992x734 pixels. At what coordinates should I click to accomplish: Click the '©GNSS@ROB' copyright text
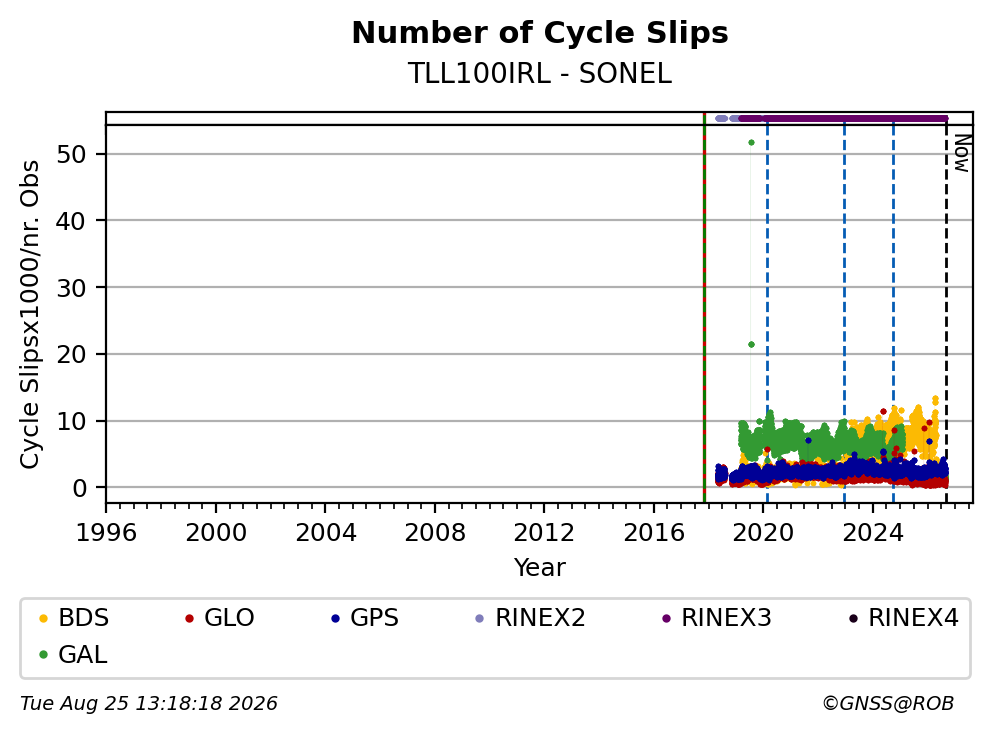coord(888,704)
